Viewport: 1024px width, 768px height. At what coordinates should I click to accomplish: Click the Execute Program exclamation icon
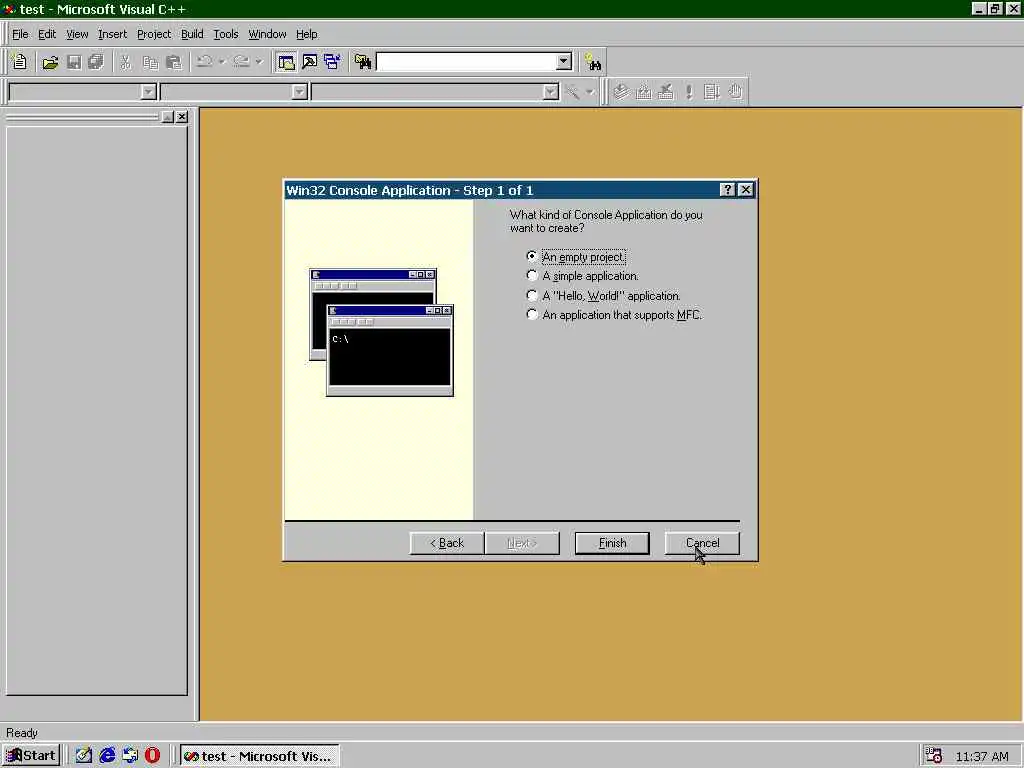pos(689,92)
